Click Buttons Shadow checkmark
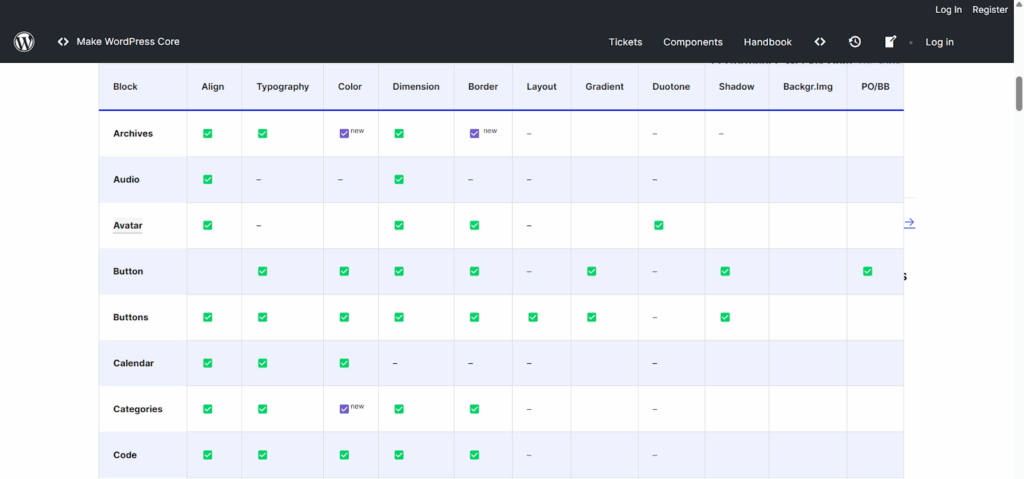Screen dimensions: 1024x479 coord(725,317)
